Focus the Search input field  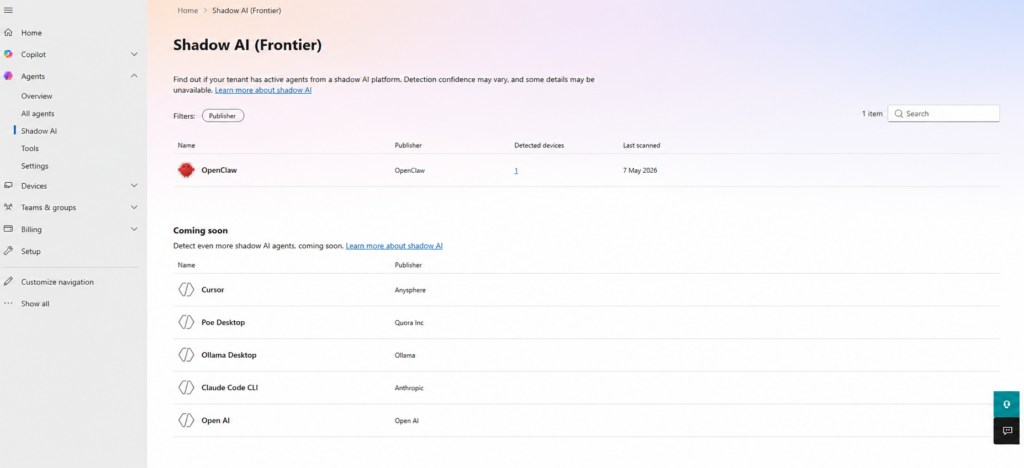pos(943,114)
